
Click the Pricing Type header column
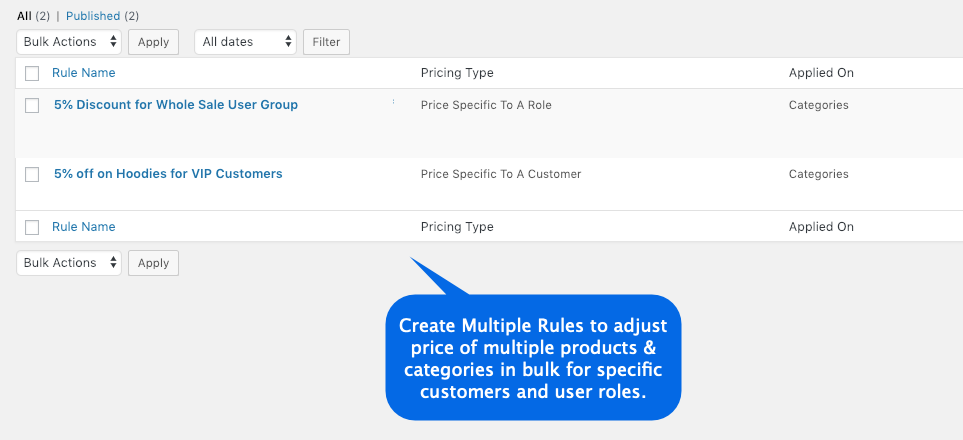457,73
